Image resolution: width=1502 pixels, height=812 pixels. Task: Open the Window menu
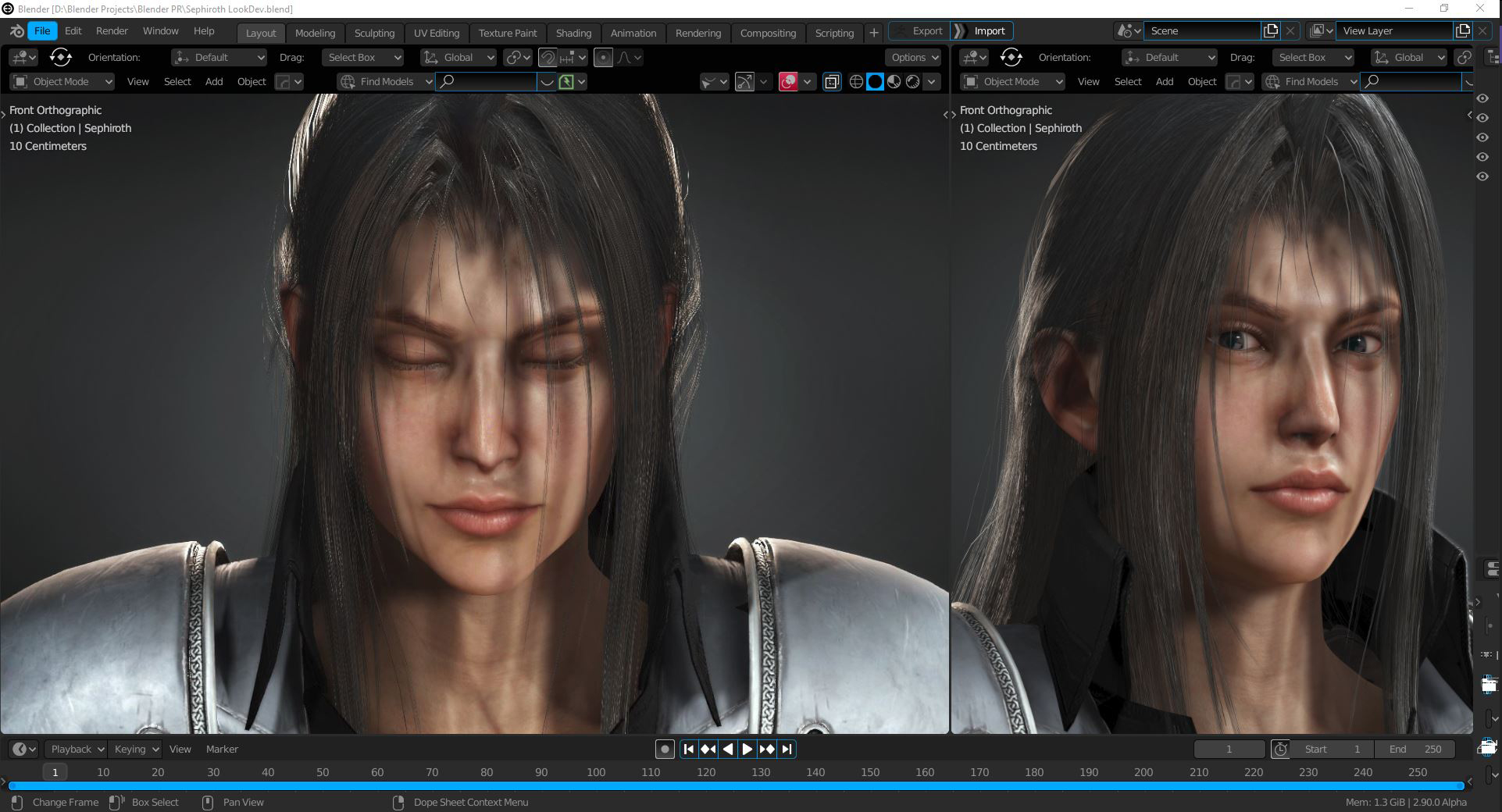161,31
